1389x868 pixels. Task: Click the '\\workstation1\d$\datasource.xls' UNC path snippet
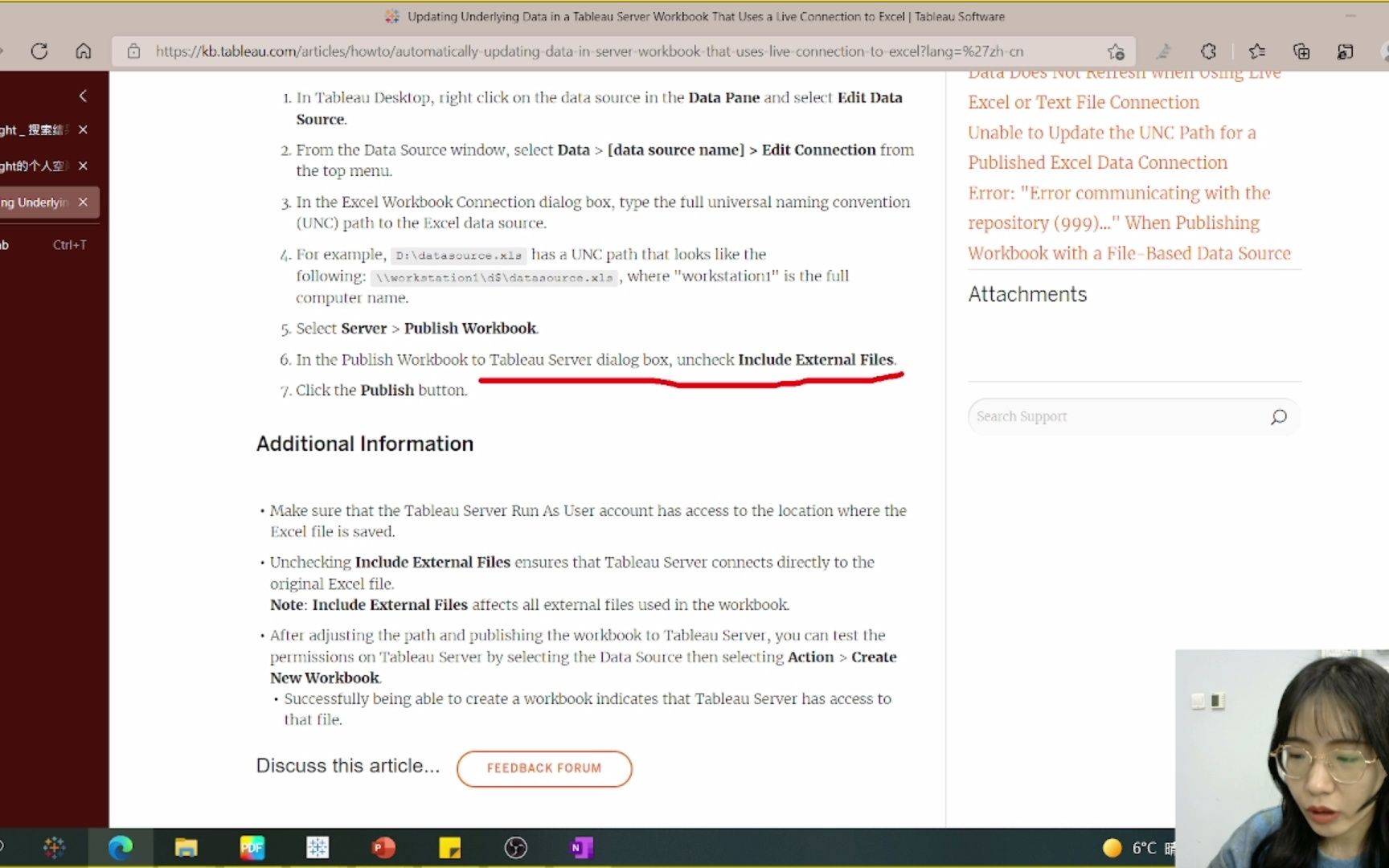pyautogui.click(x=494, y=277)
